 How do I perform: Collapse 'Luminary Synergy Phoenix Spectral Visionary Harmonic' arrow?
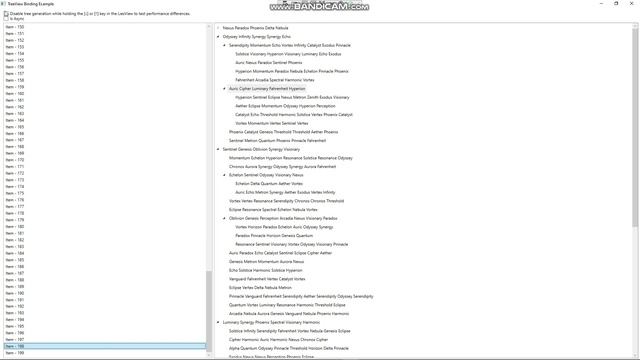[x=218, y=322]
